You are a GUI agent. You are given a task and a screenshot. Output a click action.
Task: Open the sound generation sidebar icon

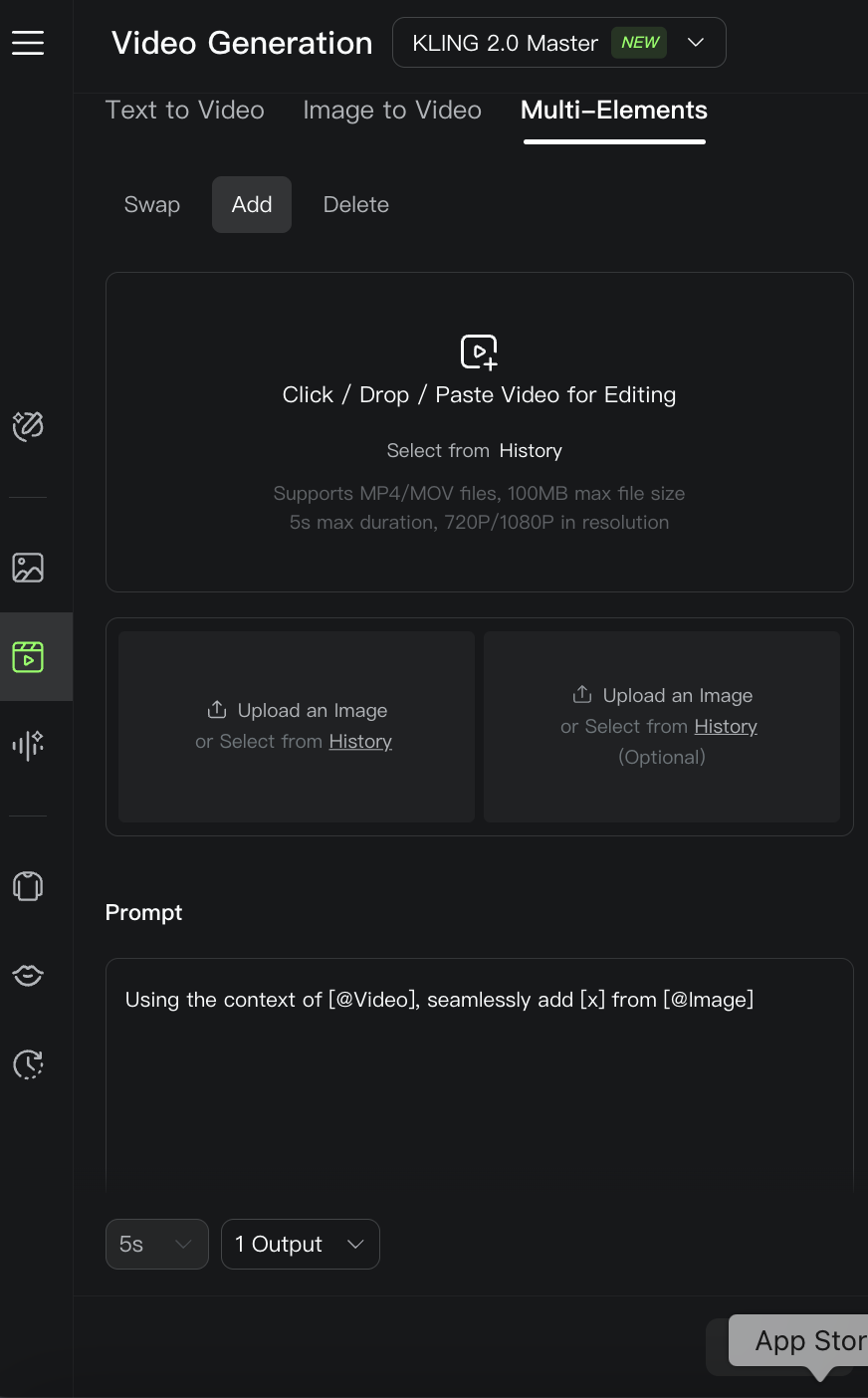point(28,745)
